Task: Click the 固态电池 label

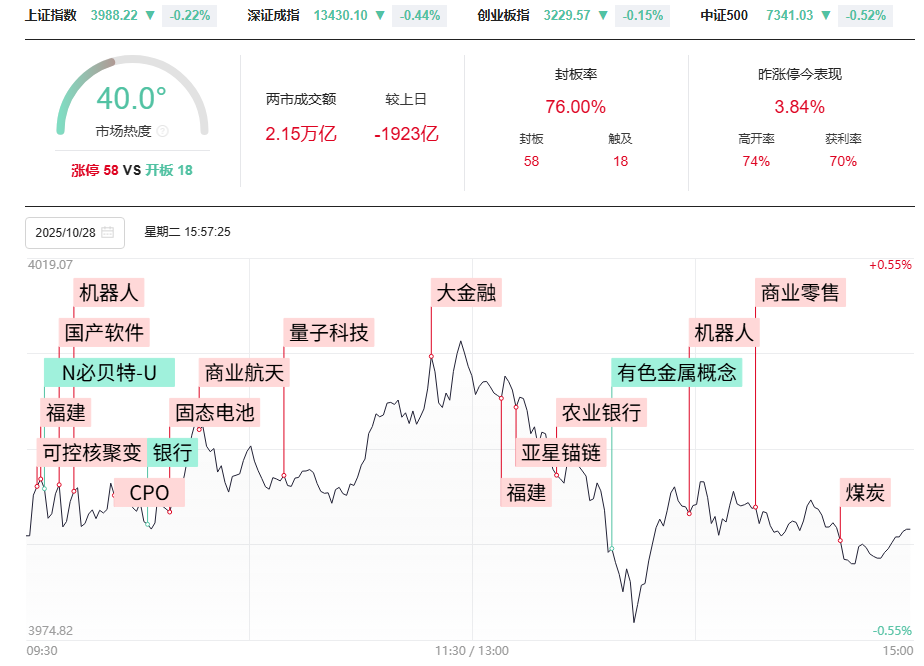Action: click(x=215, y=413)
